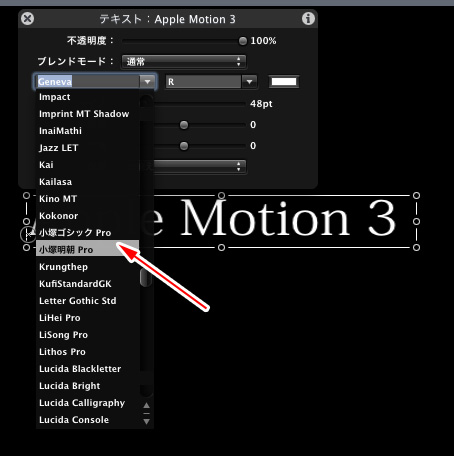Select Impact font from list
Image resolution: width=454 pixels, height=456 pixels.
pos(88,97)
